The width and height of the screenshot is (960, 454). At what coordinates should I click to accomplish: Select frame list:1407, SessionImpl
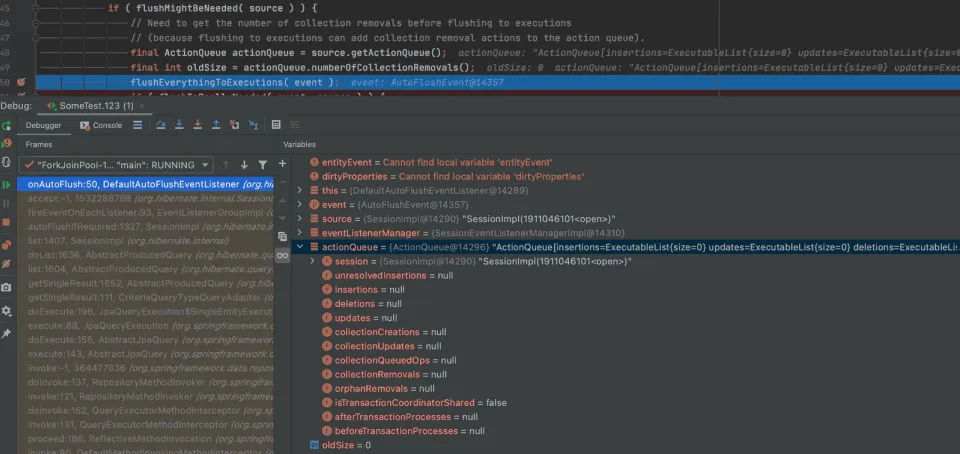[146, 241]
